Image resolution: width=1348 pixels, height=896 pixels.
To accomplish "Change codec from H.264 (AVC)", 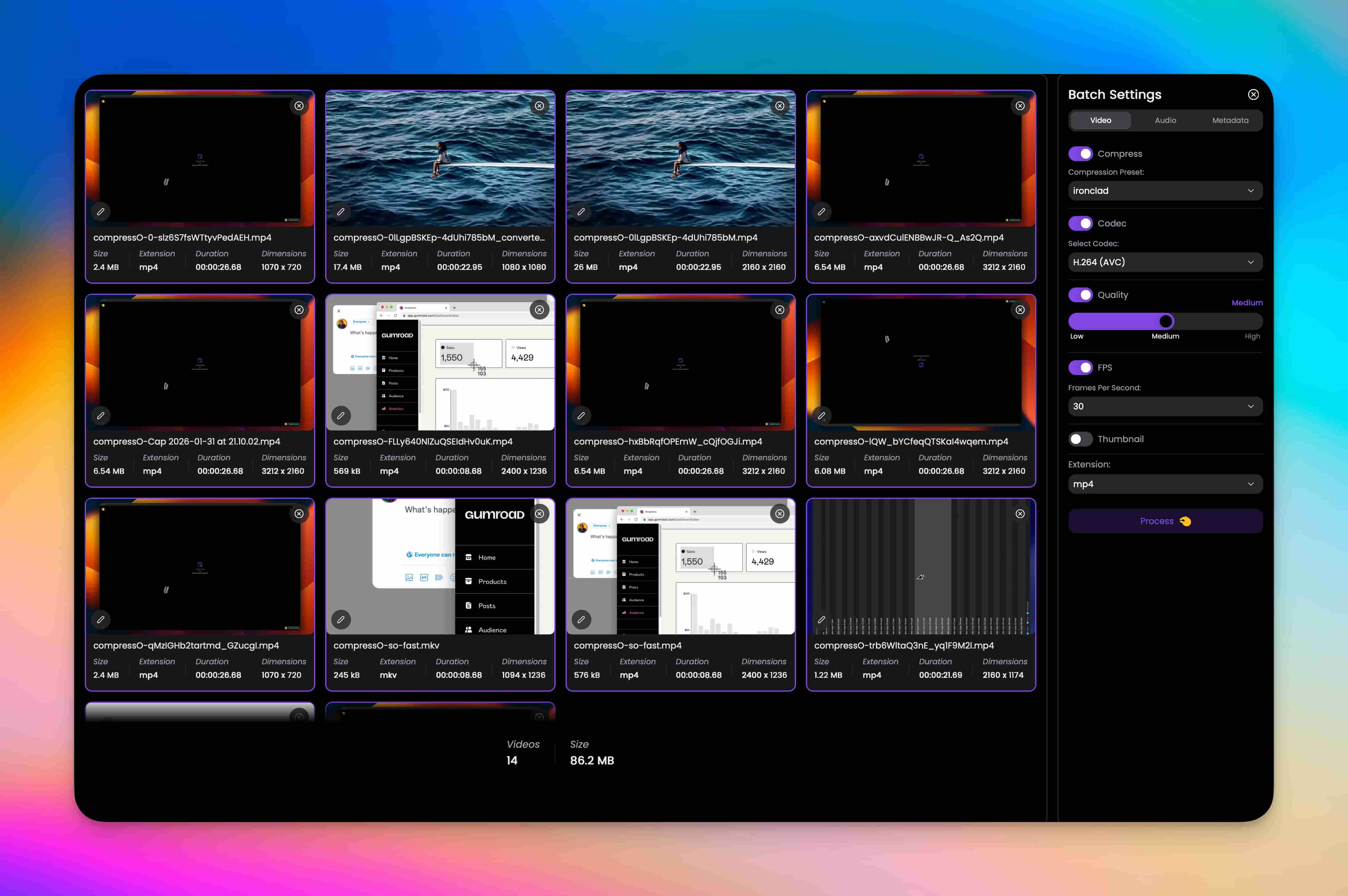I will 1165,262.
